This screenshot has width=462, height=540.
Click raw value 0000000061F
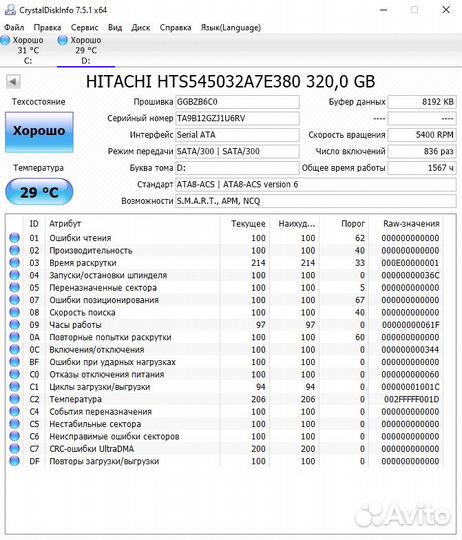[x=410, y=325]
